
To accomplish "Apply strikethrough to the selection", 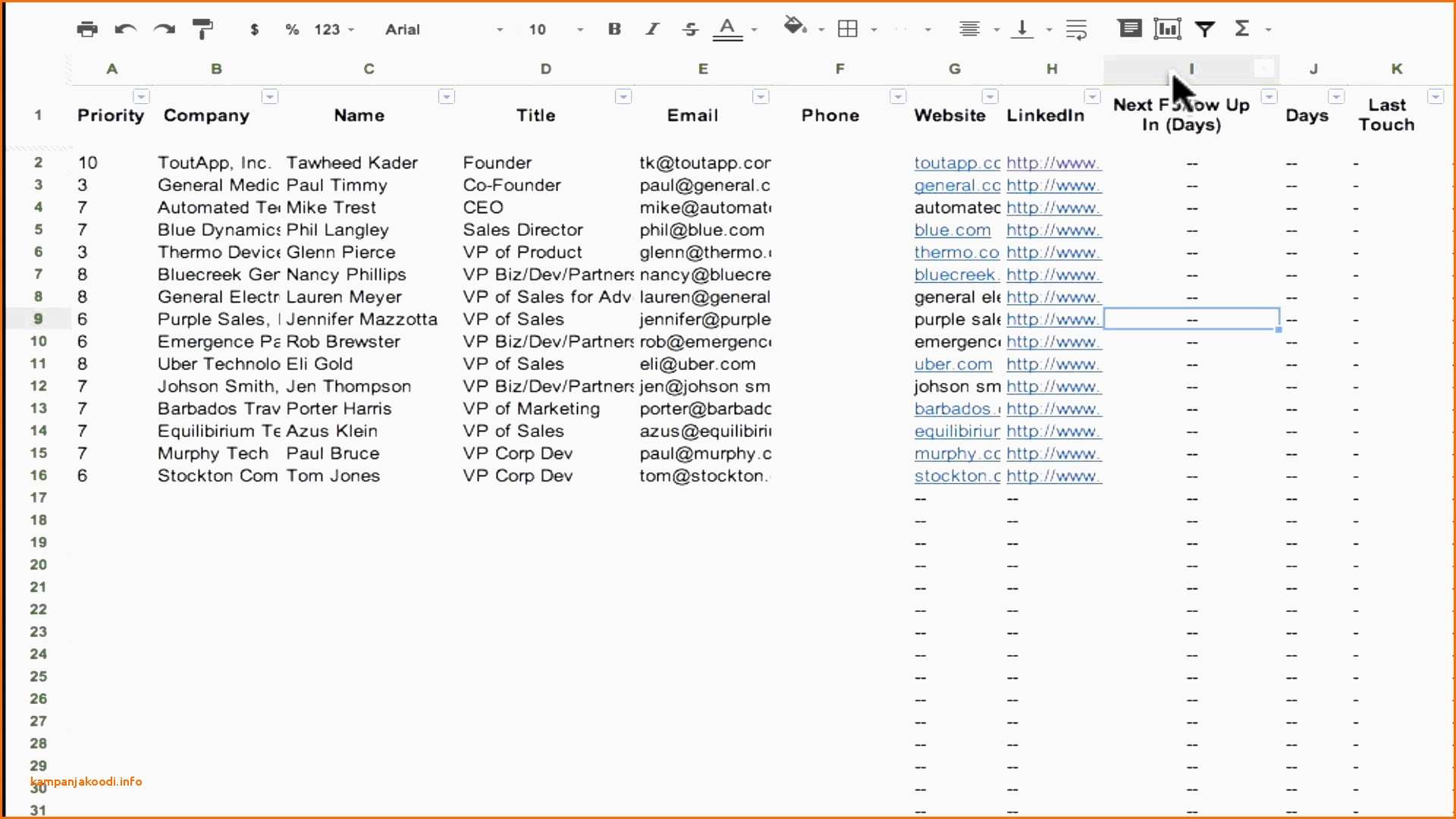I will [x=689, y=29].
